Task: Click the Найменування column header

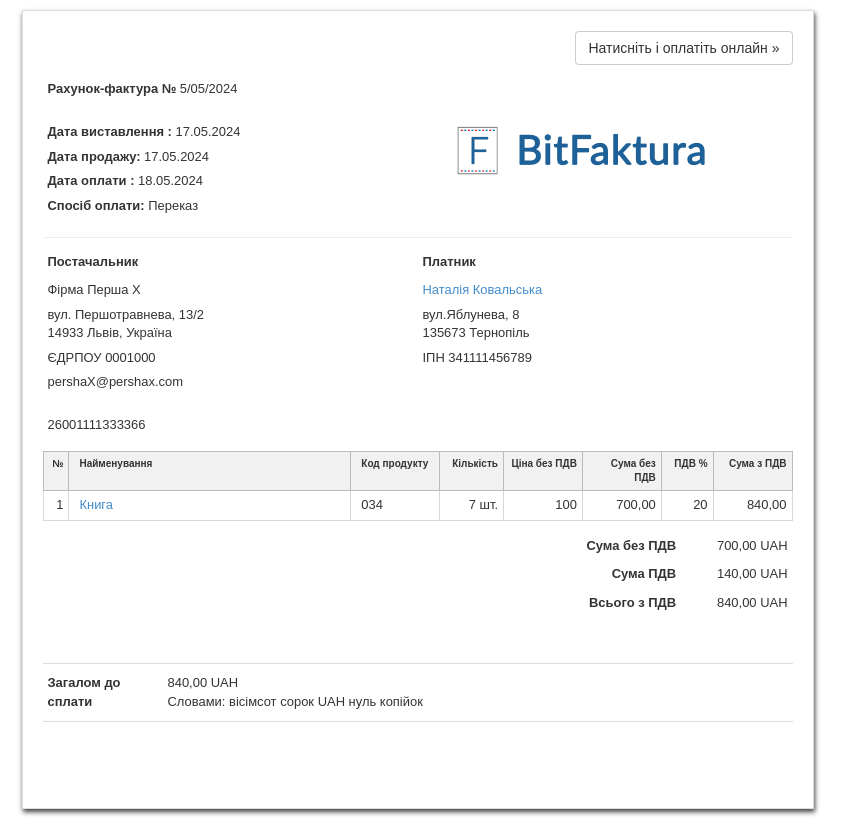Action: coord(116,464)
